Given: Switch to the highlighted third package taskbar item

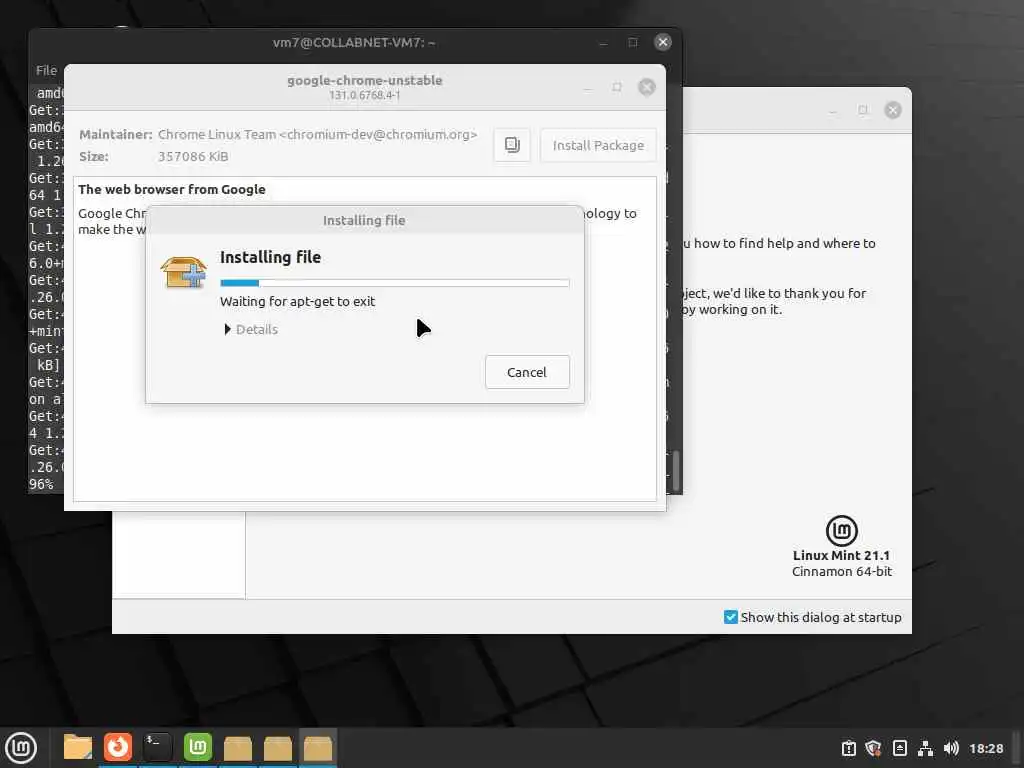Looking at the screenshot, I should pyautogui.click(x=318, y=748).
